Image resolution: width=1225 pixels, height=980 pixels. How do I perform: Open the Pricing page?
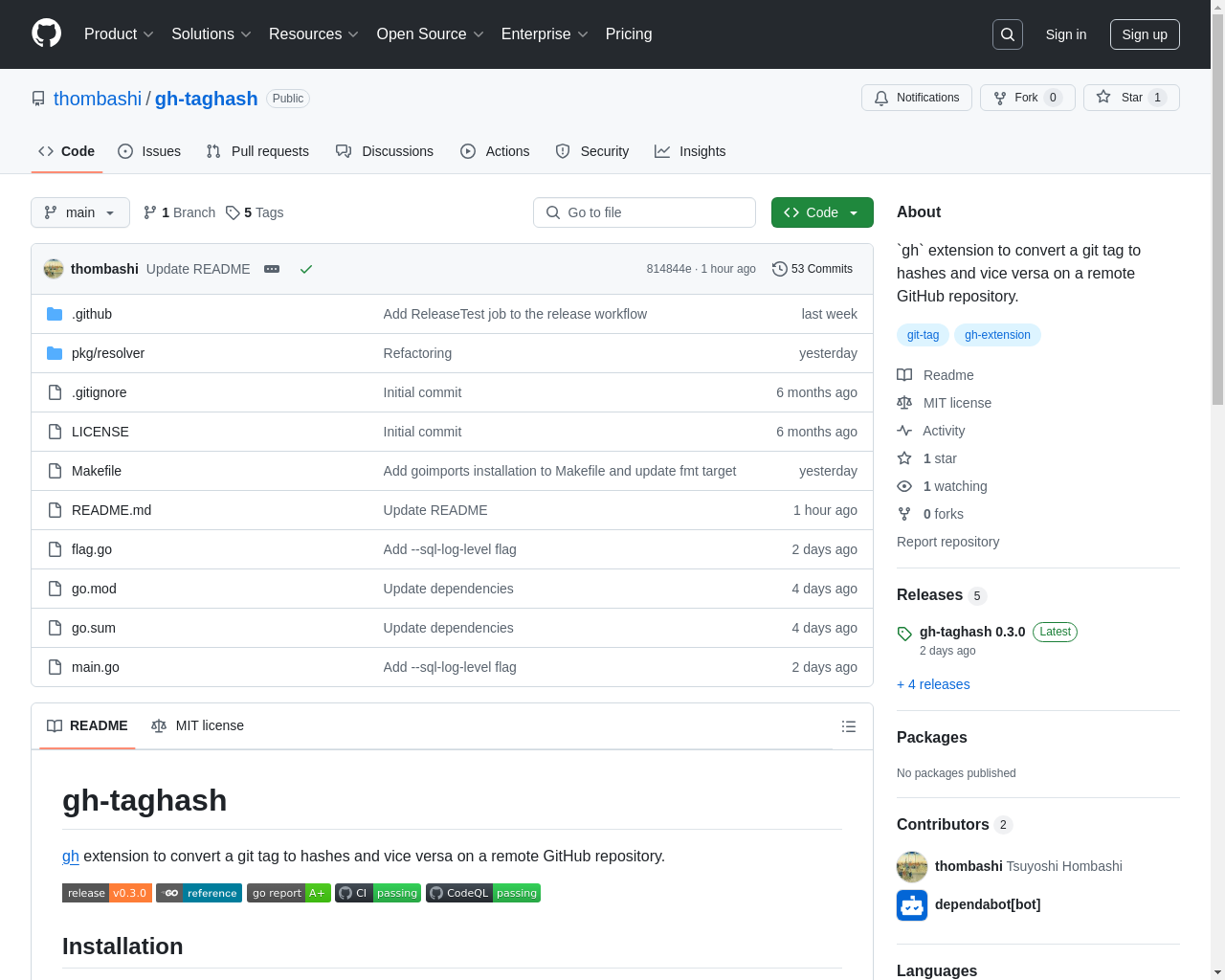point(629,34)
